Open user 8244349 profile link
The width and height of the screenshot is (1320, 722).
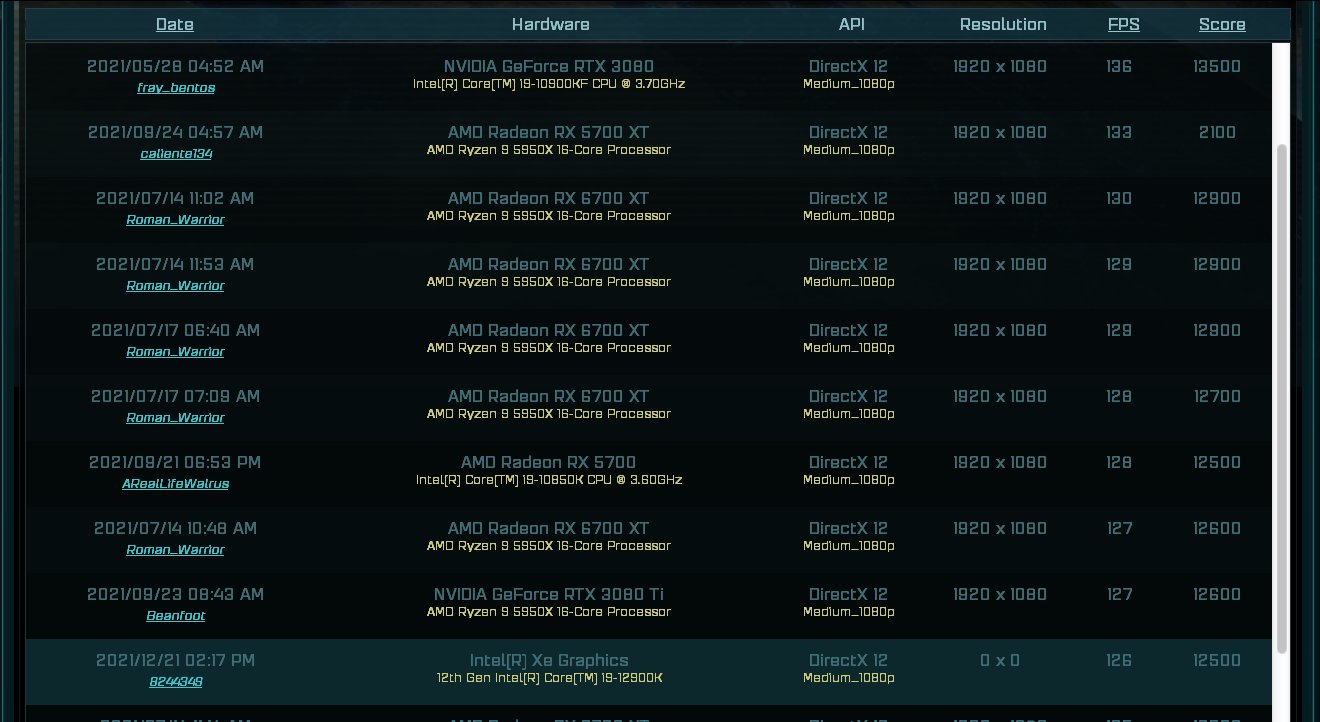[175, 681]
